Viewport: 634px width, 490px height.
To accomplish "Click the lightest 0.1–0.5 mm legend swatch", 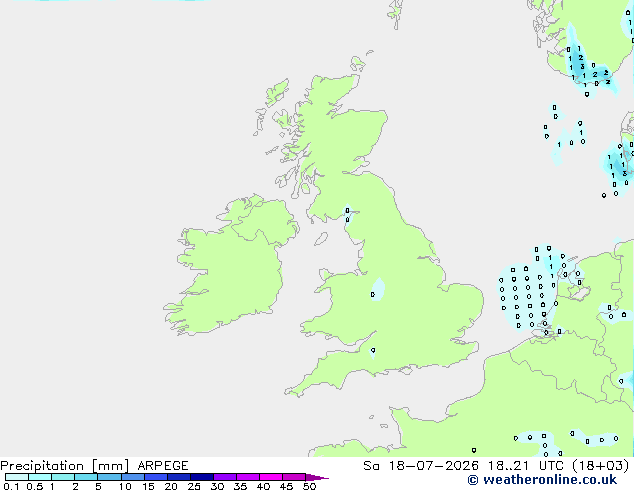I will click(17, 477).
